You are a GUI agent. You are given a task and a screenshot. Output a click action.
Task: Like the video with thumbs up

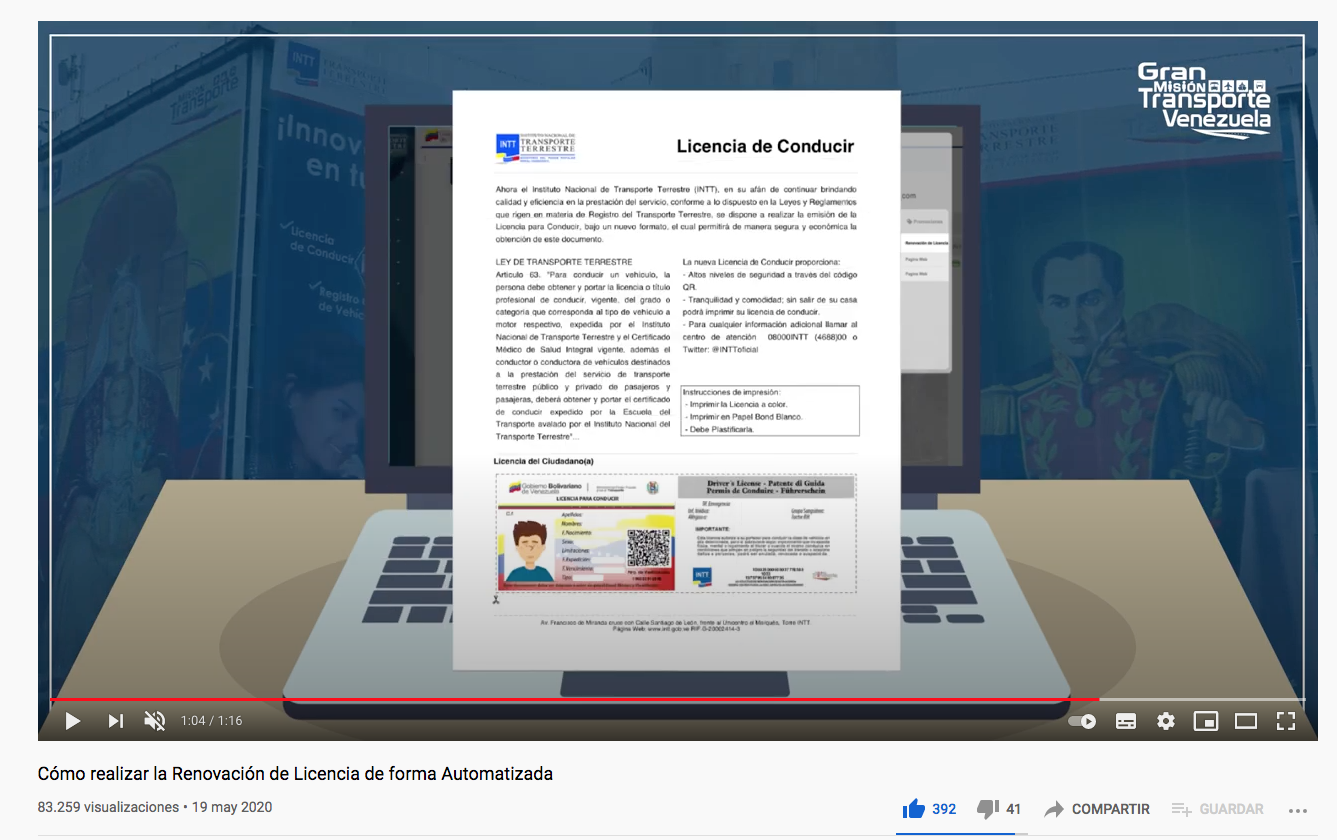929,809
